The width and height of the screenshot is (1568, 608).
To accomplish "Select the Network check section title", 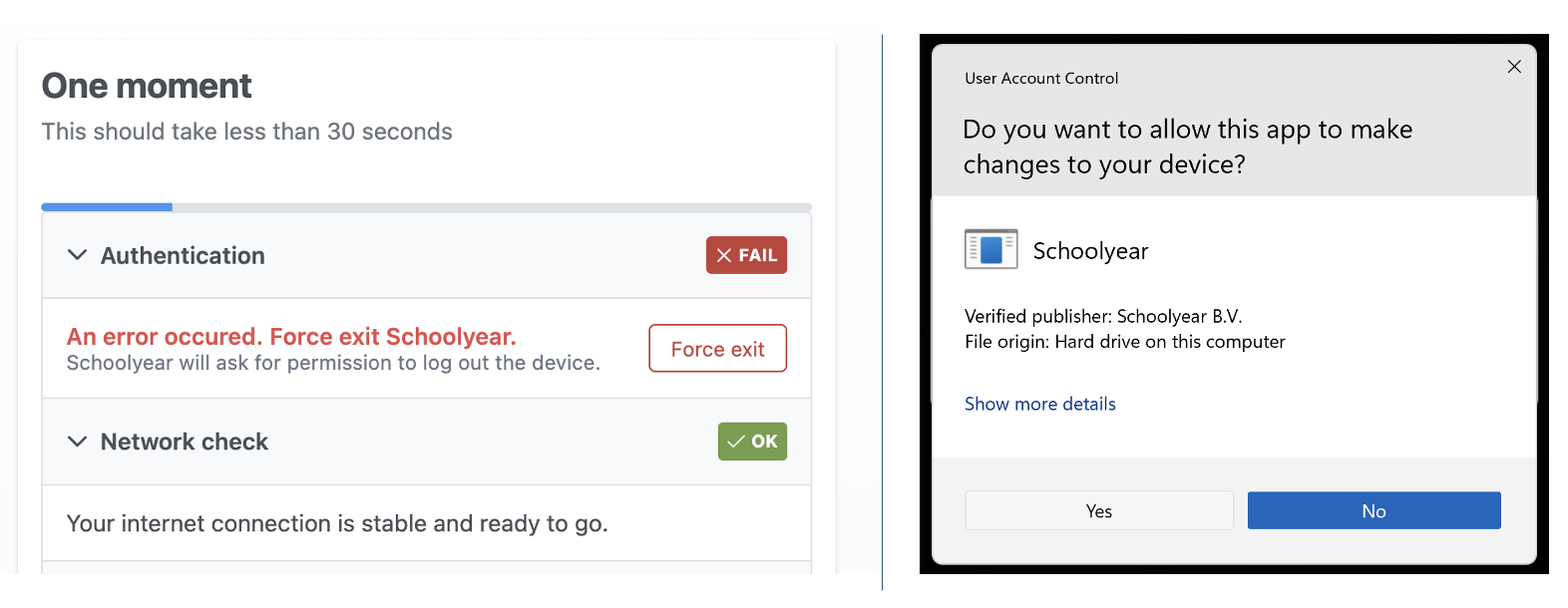I will click(185, 442).
